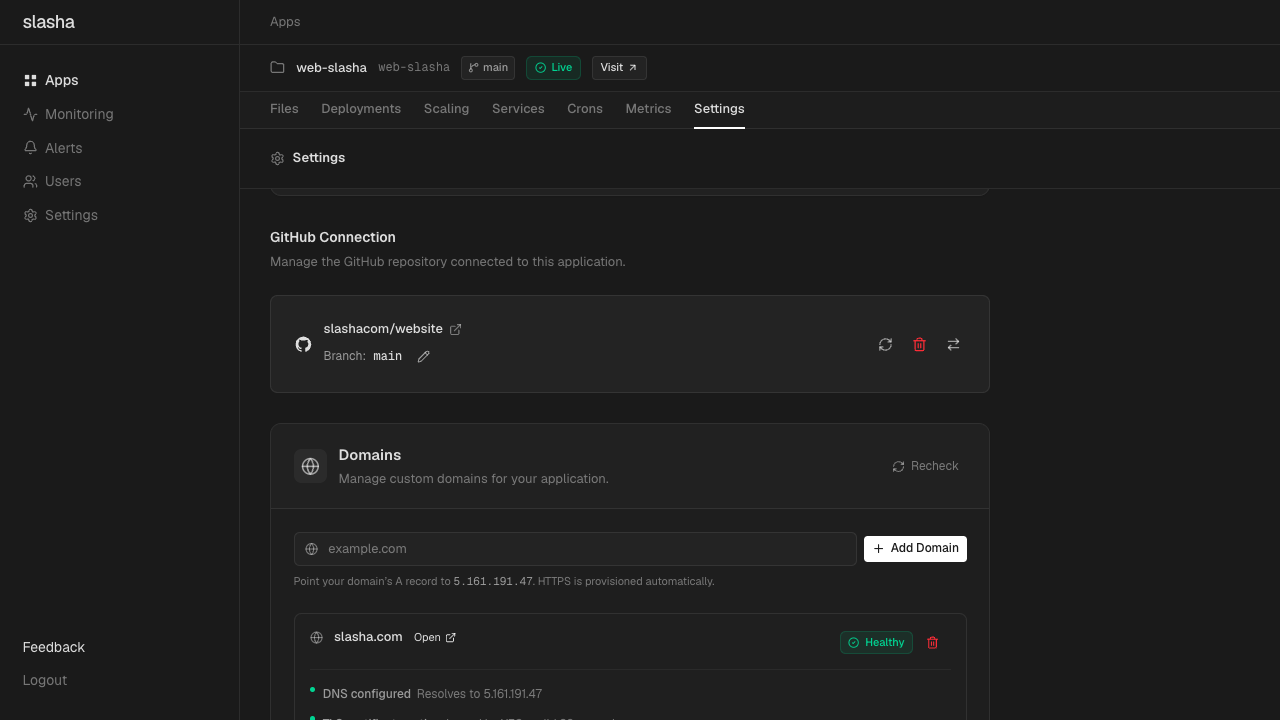Open Settings in the left sidebar
Viewport: 1280px width, 720px height.
[x=61, y=215]
